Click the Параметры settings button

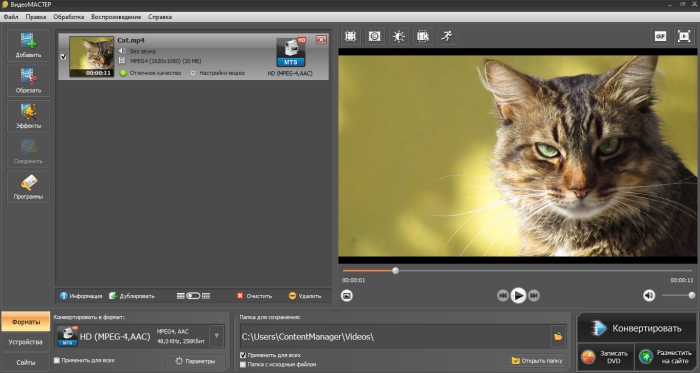pos(195,361)
